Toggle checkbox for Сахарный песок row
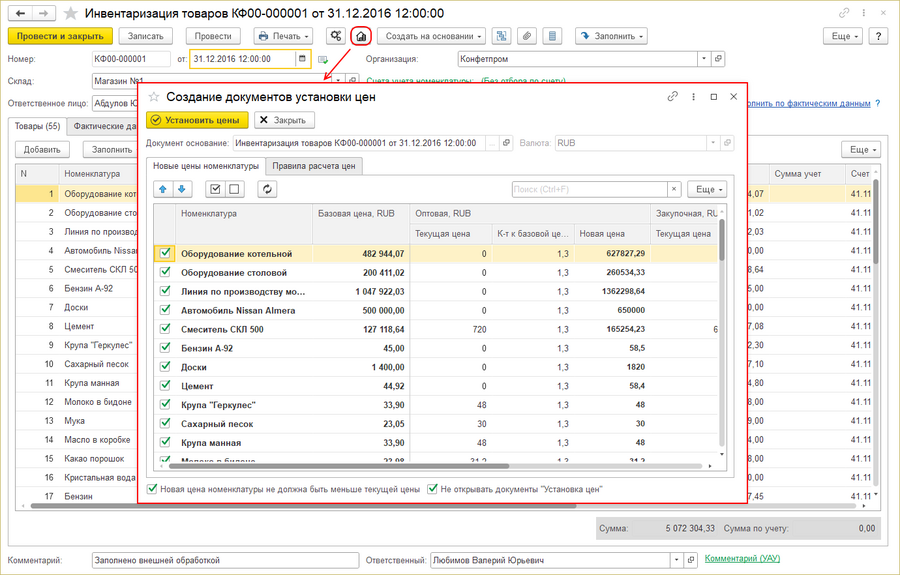The width and height of the screenshot is (900, 575). pos(165,424)
